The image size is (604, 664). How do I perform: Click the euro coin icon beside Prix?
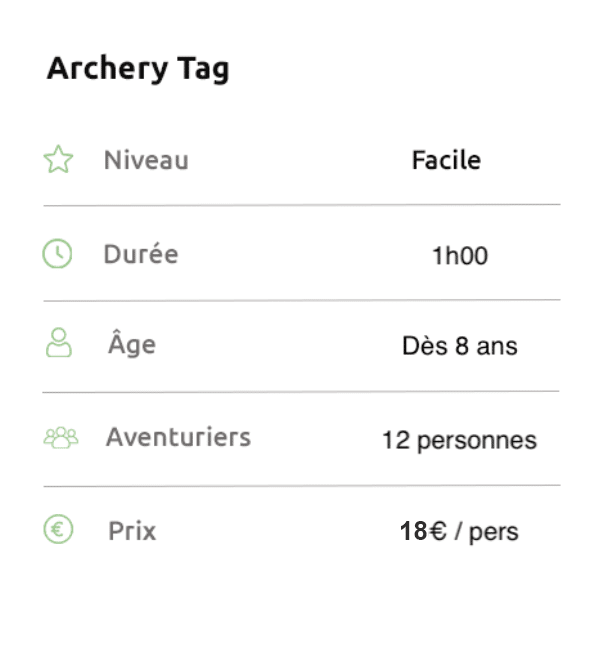(x=58, y=529)
